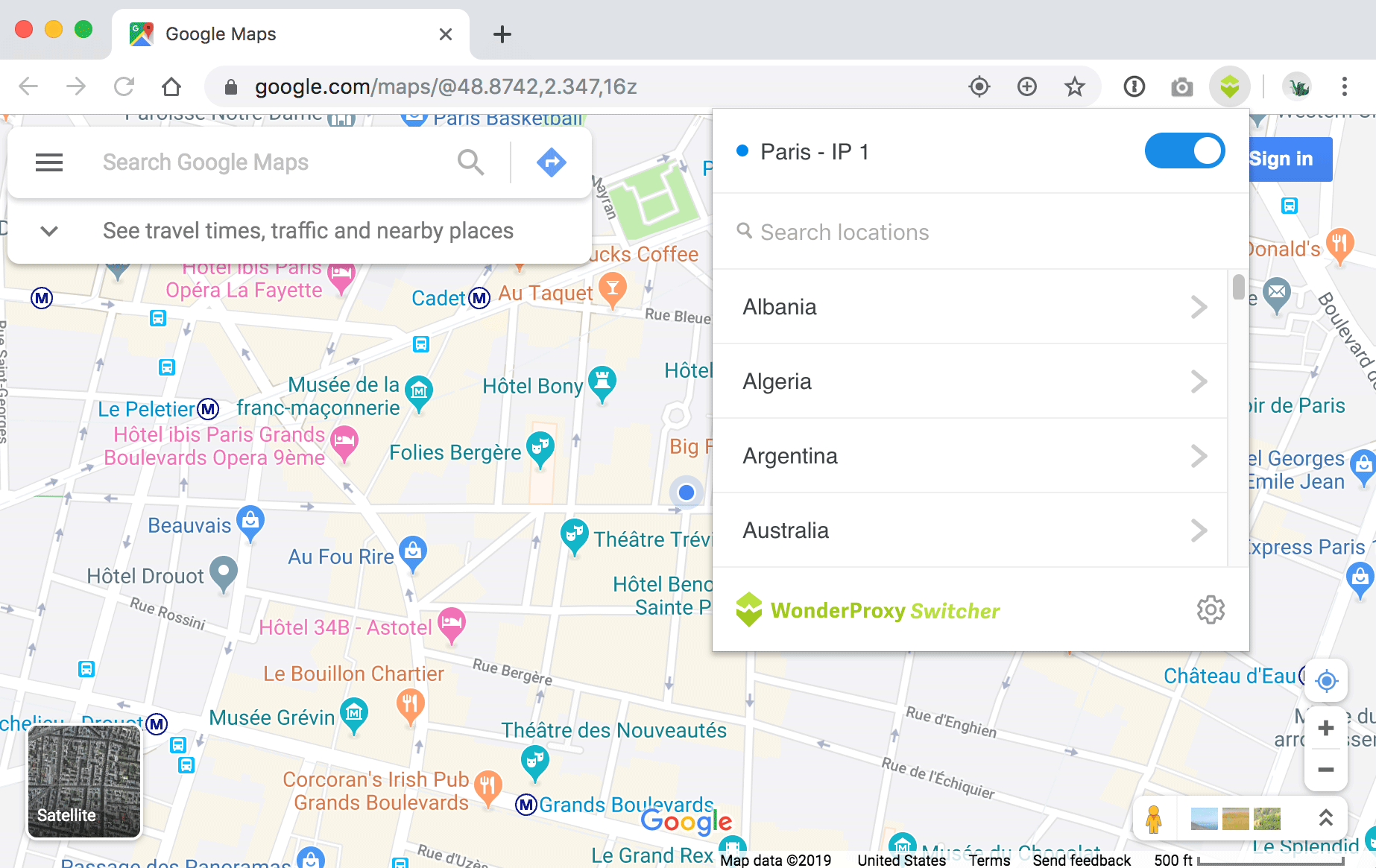Zoom in with the plus button

(1326, 728)
